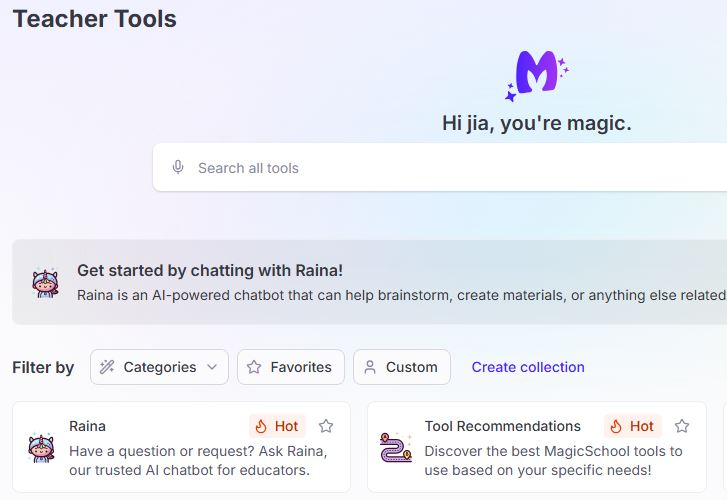Star the Tool Recommendations tool as a favorite
Viewport: 727px width, 500px height.
[x=682, y=426]
